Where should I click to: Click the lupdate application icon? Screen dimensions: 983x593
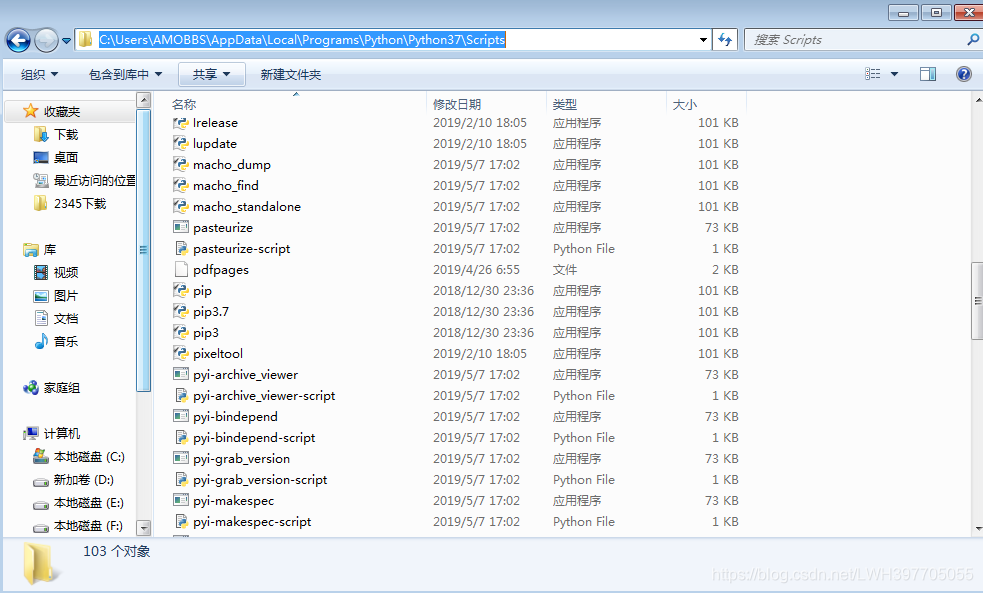coord(181,144)
